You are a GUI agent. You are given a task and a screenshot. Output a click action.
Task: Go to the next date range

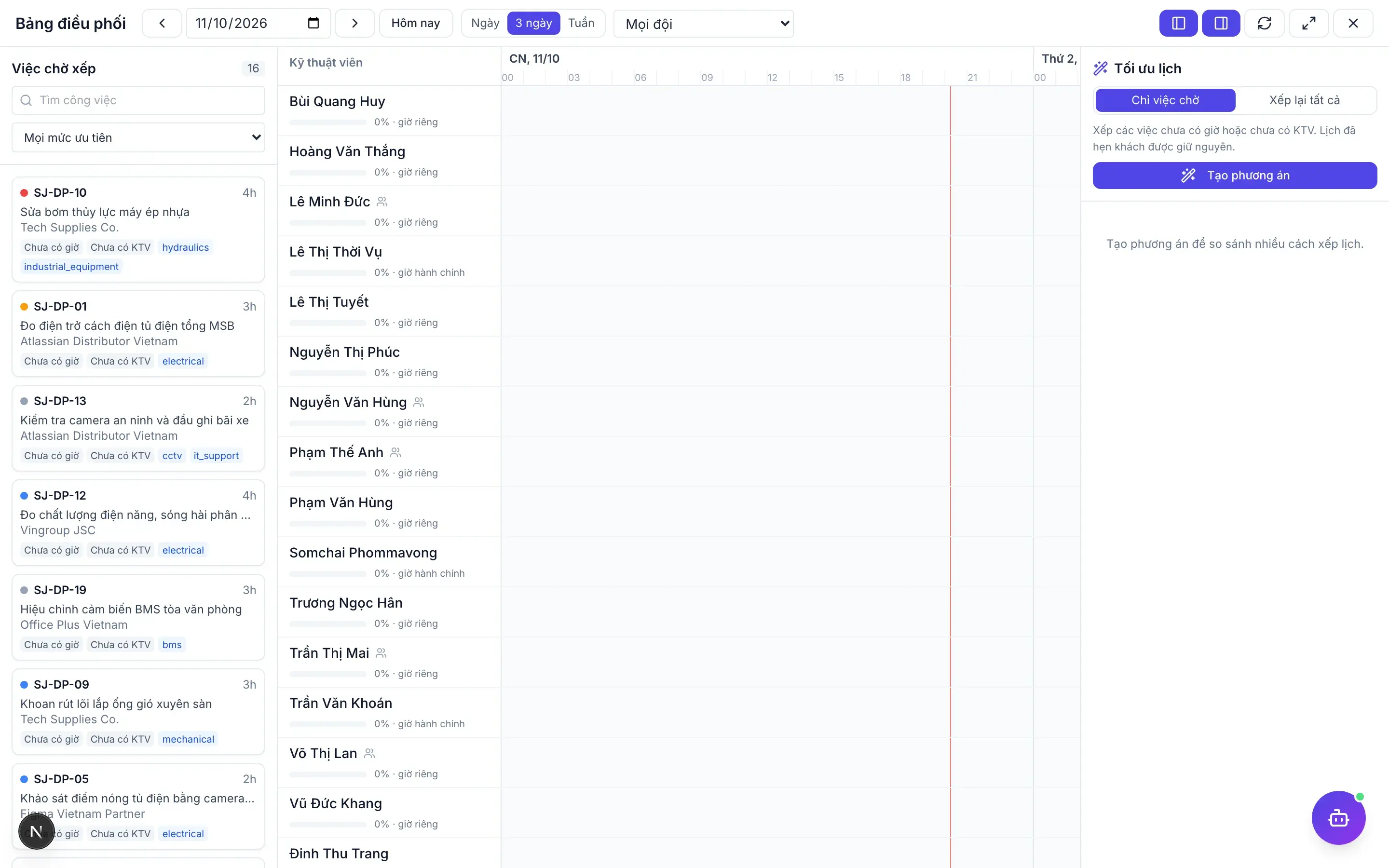354,23
